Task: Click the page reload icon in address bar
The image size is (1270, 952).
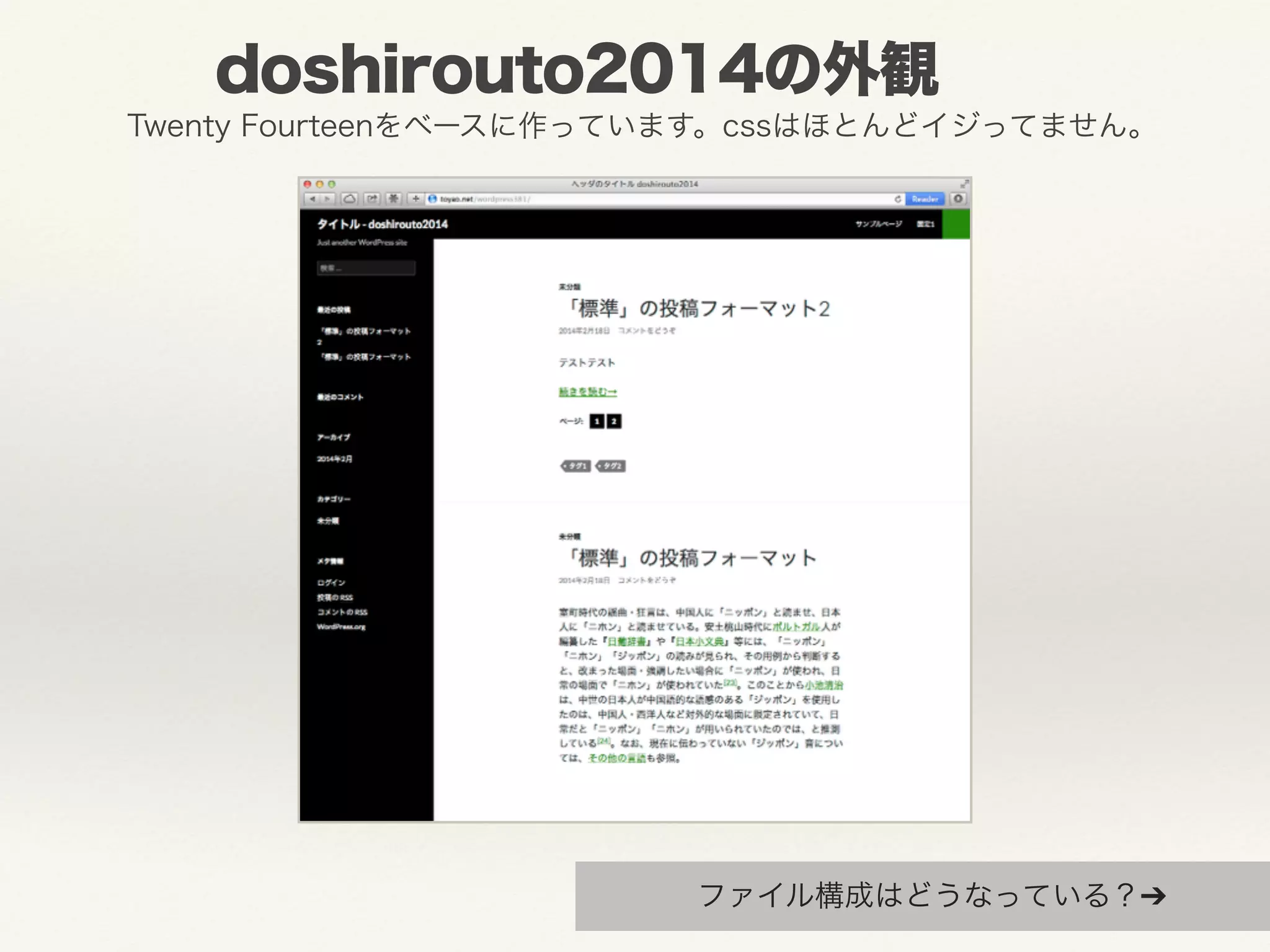Action: 897,199
